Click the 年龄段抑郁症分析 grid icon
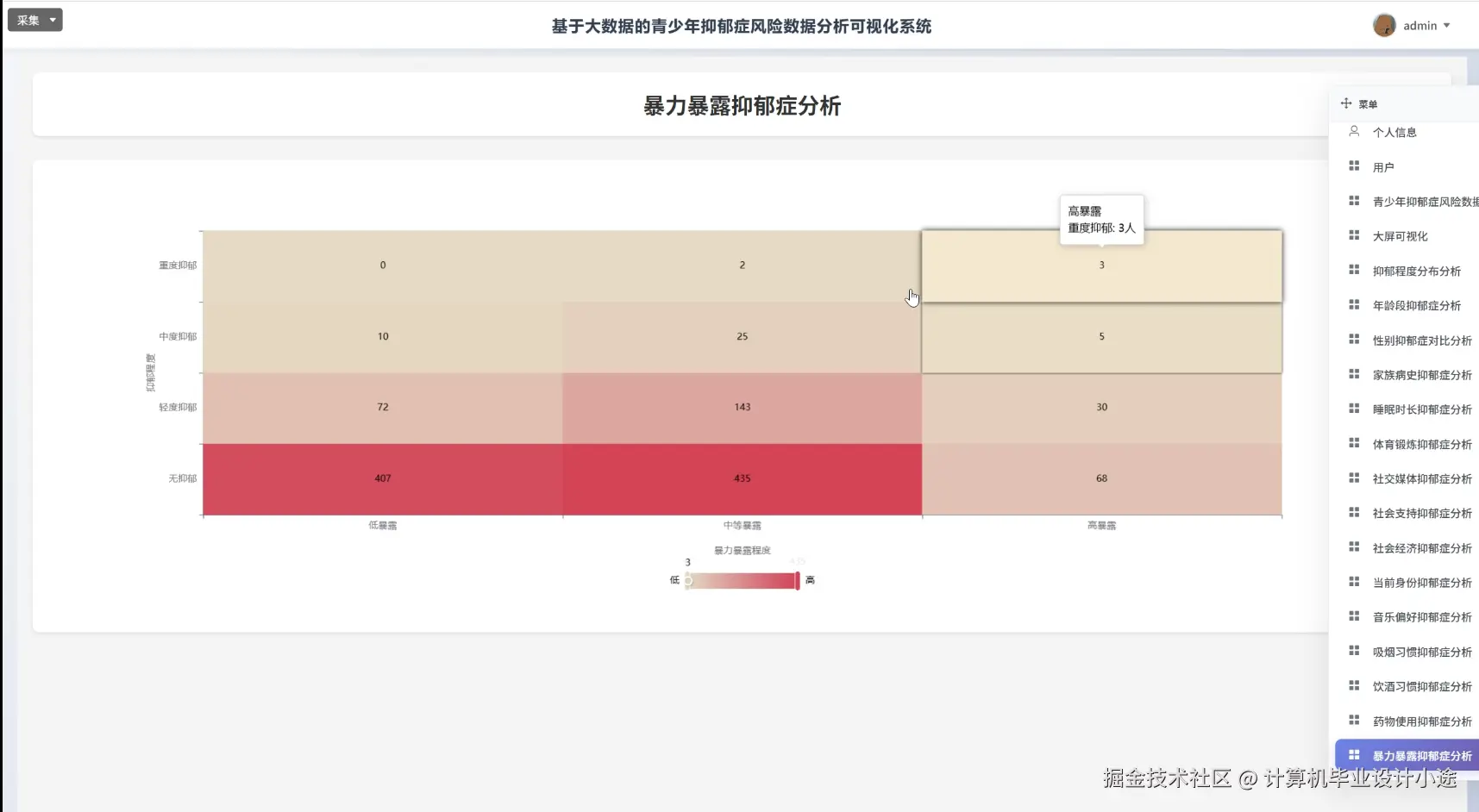Viewport: 1479px width, 812px height. (1356, 304)
